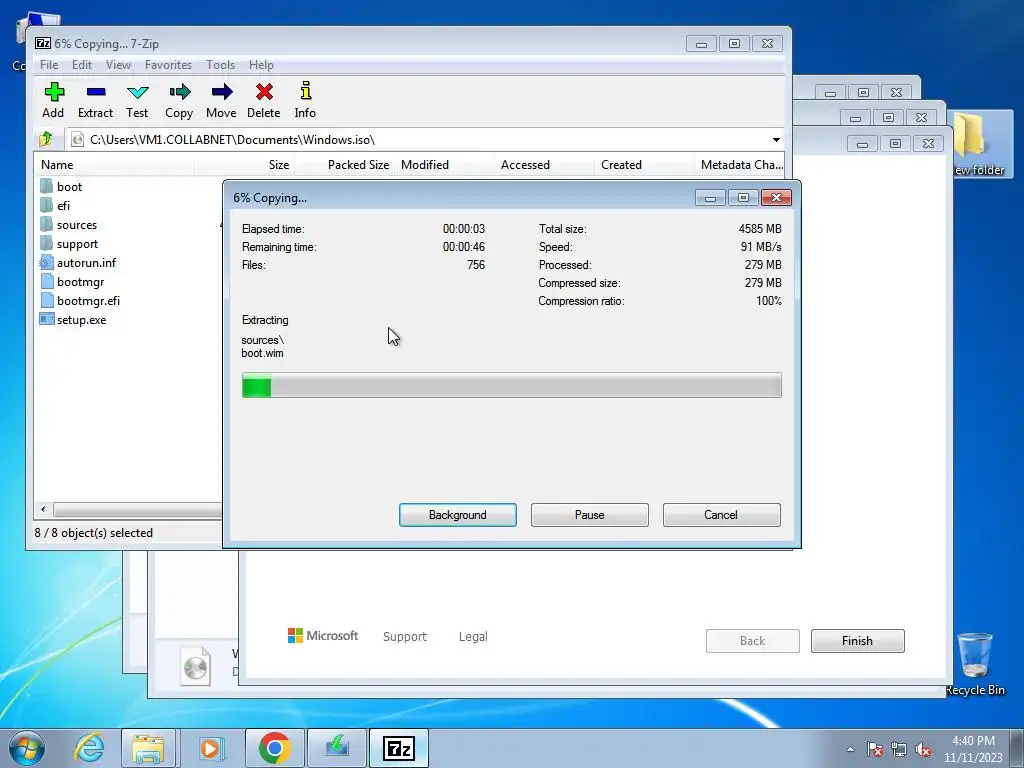The height and width of the screenshot is (768, 1024).
Task: Click the Total size value 4585 MB
Action: point(760,229)
